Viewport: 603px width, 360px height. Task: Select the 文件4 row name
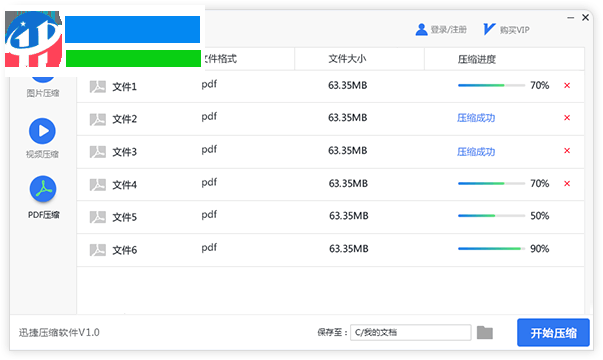[x=124, y=185]
